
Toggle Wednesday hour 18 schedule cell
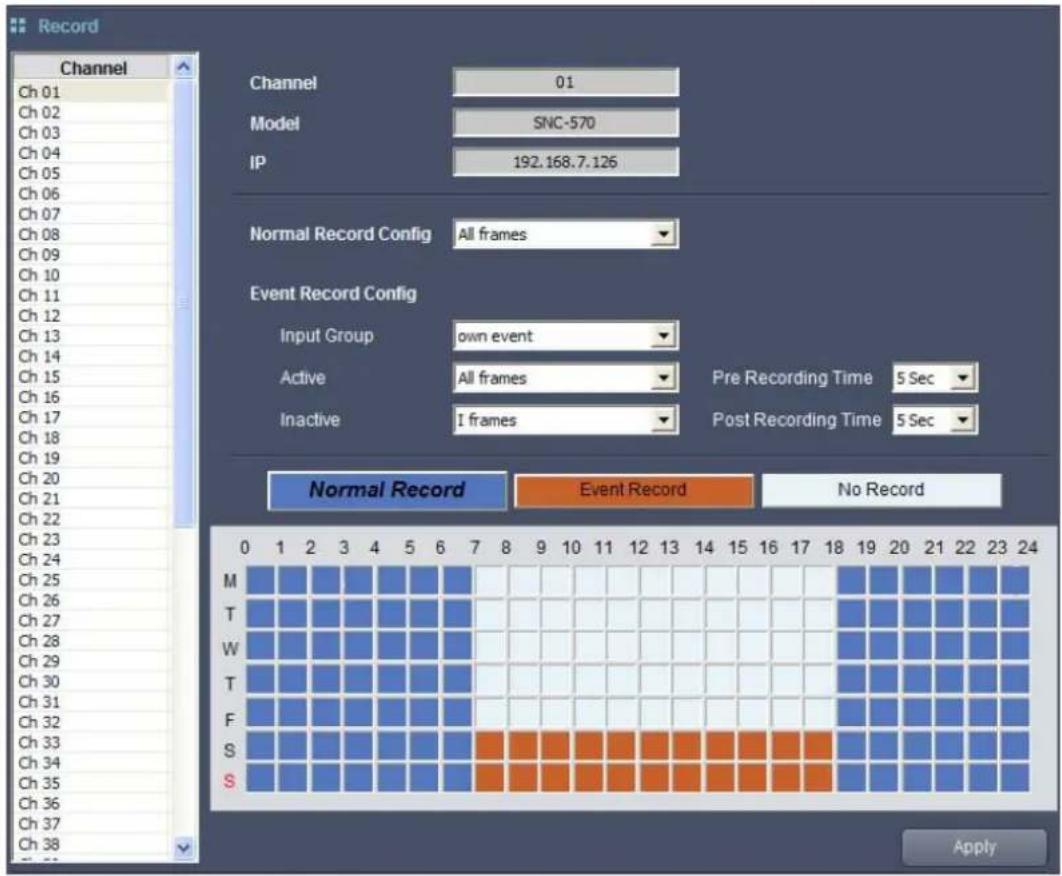point(851,646)
